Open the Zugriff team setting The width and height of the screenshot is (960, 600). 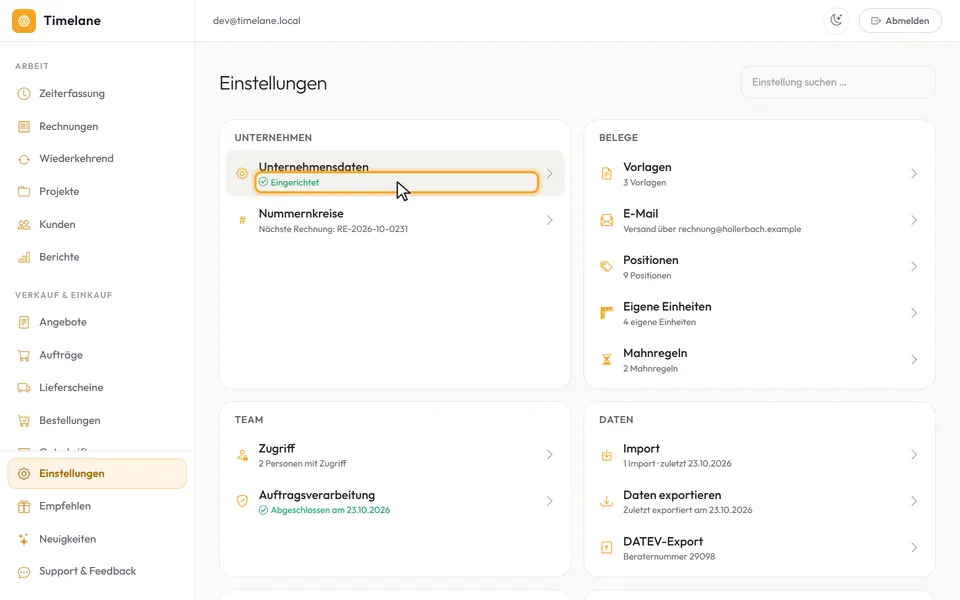[395, 455]
